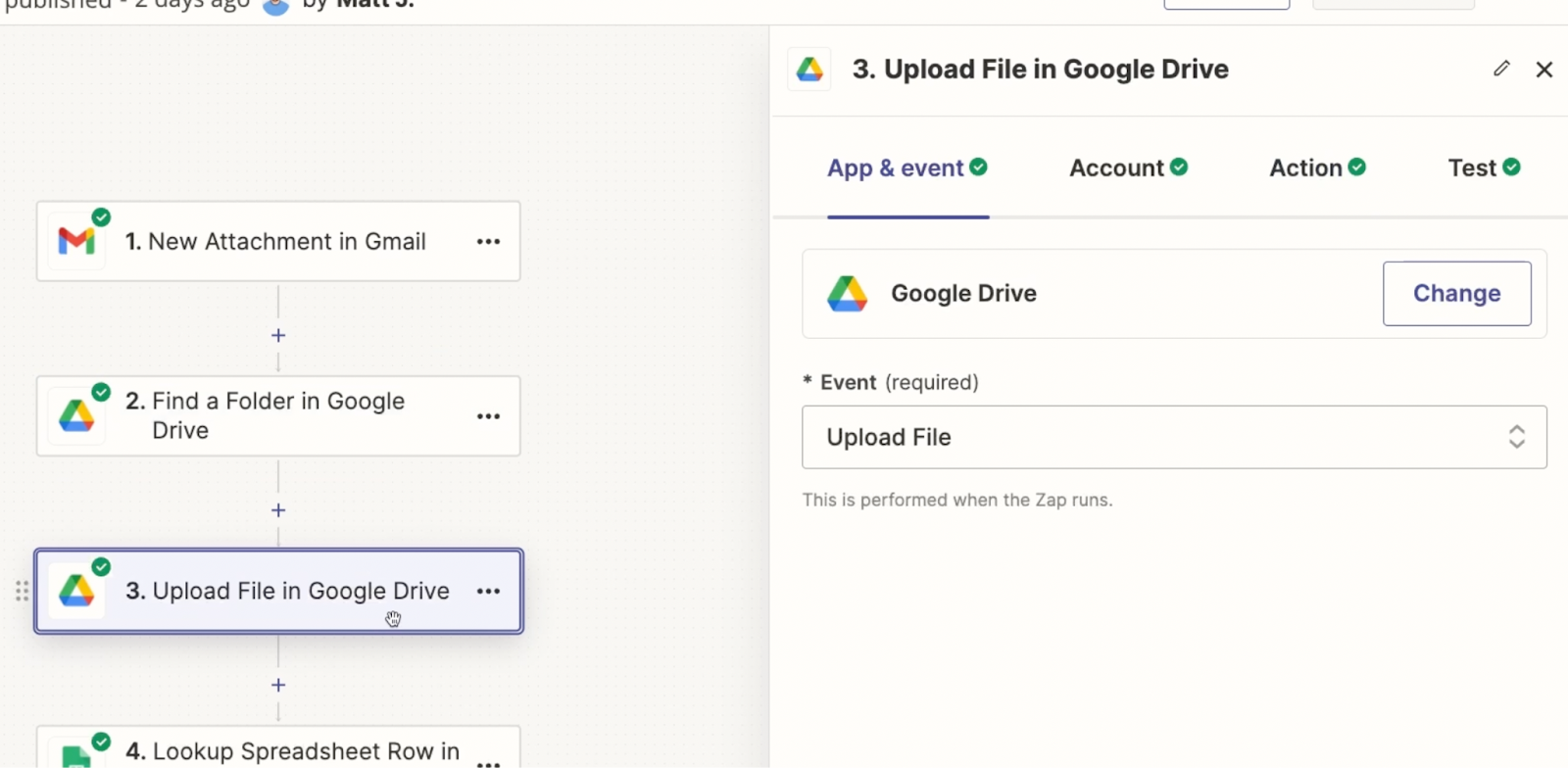Close the Upload File step panel
Image resolution: width=1568 pixels, height=768 pixels.
point(1544,70)
